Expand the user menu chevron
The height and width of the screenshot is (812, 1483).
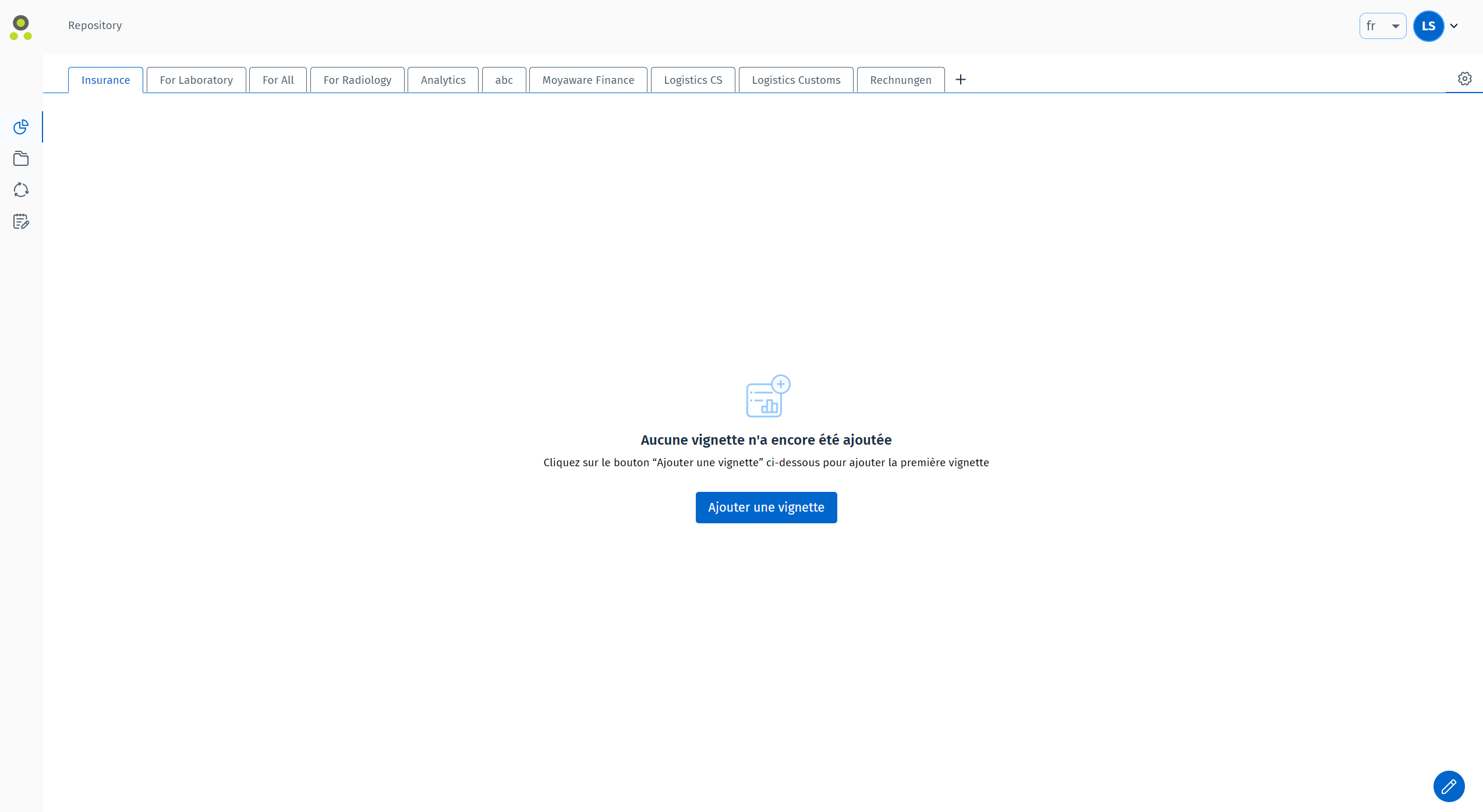coord(1454,26)
